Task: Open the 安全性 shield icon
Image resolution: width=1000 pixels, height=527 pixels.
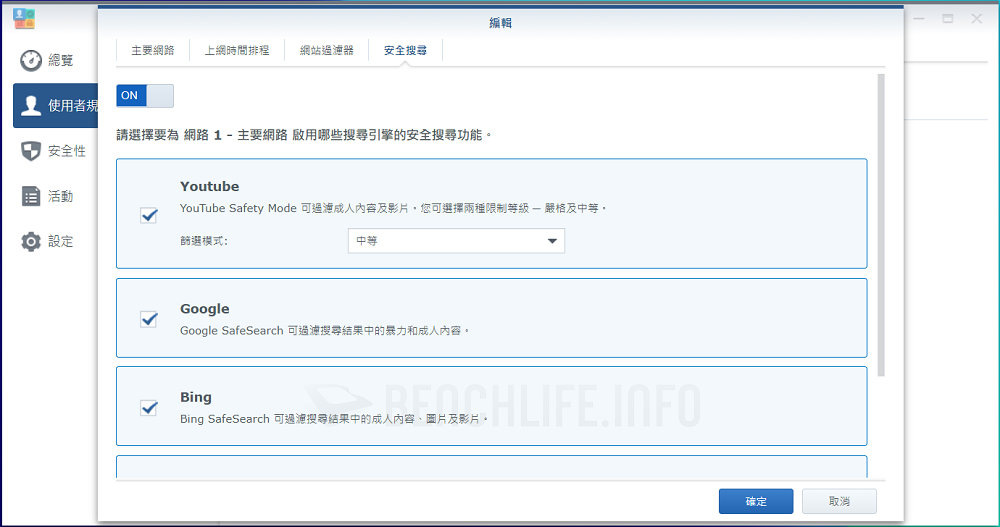Action: [x=31, y=151]
